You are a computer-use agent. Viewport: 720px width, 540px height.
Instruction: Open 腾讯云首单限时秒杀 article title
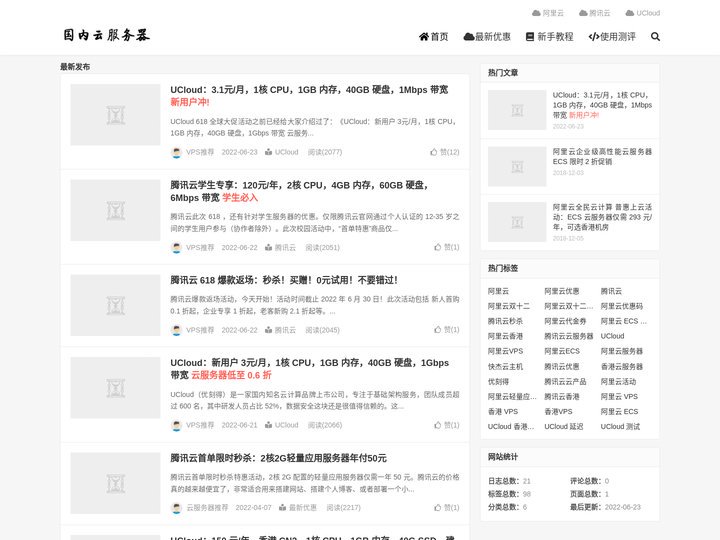click(x=278, y=458)
